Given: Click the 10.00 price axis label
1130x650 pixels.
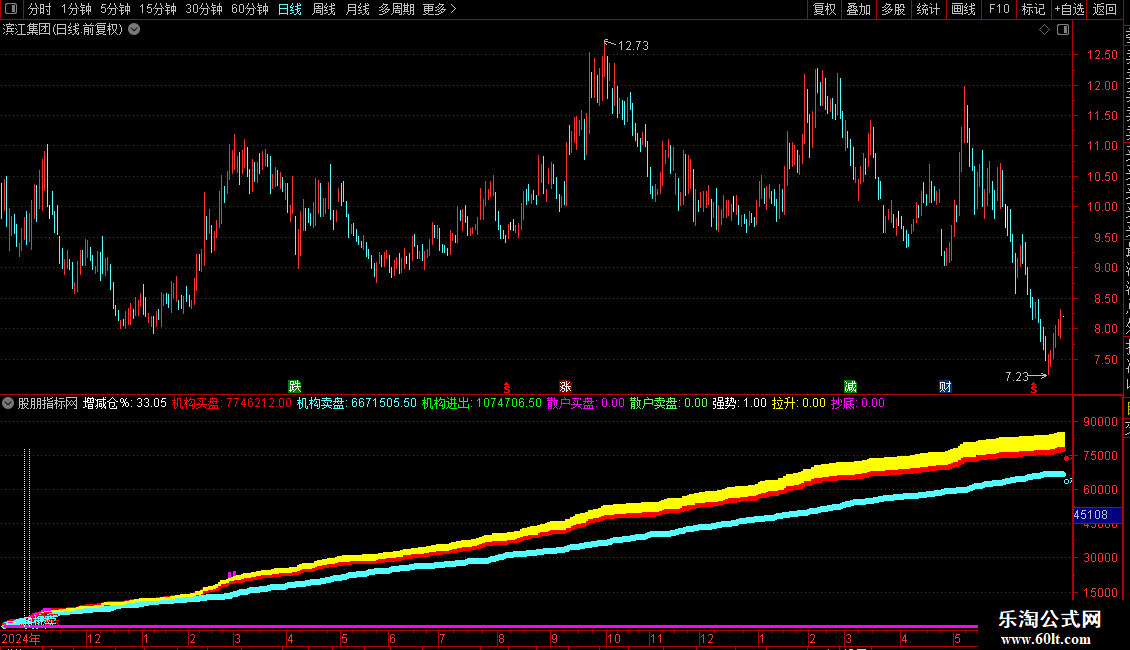Looking at the screenshot, I should (x=1102, y=207).
